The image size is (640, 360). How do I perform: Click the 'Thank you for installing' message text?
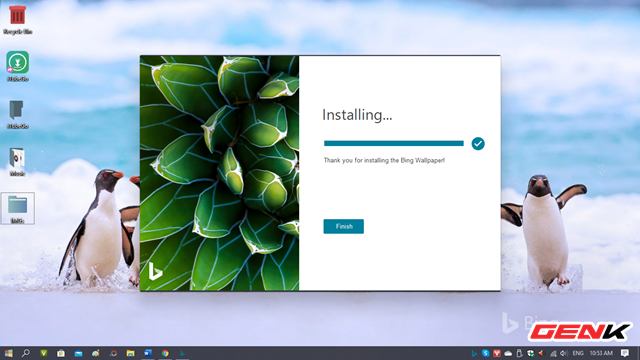(x=384, y=160)
